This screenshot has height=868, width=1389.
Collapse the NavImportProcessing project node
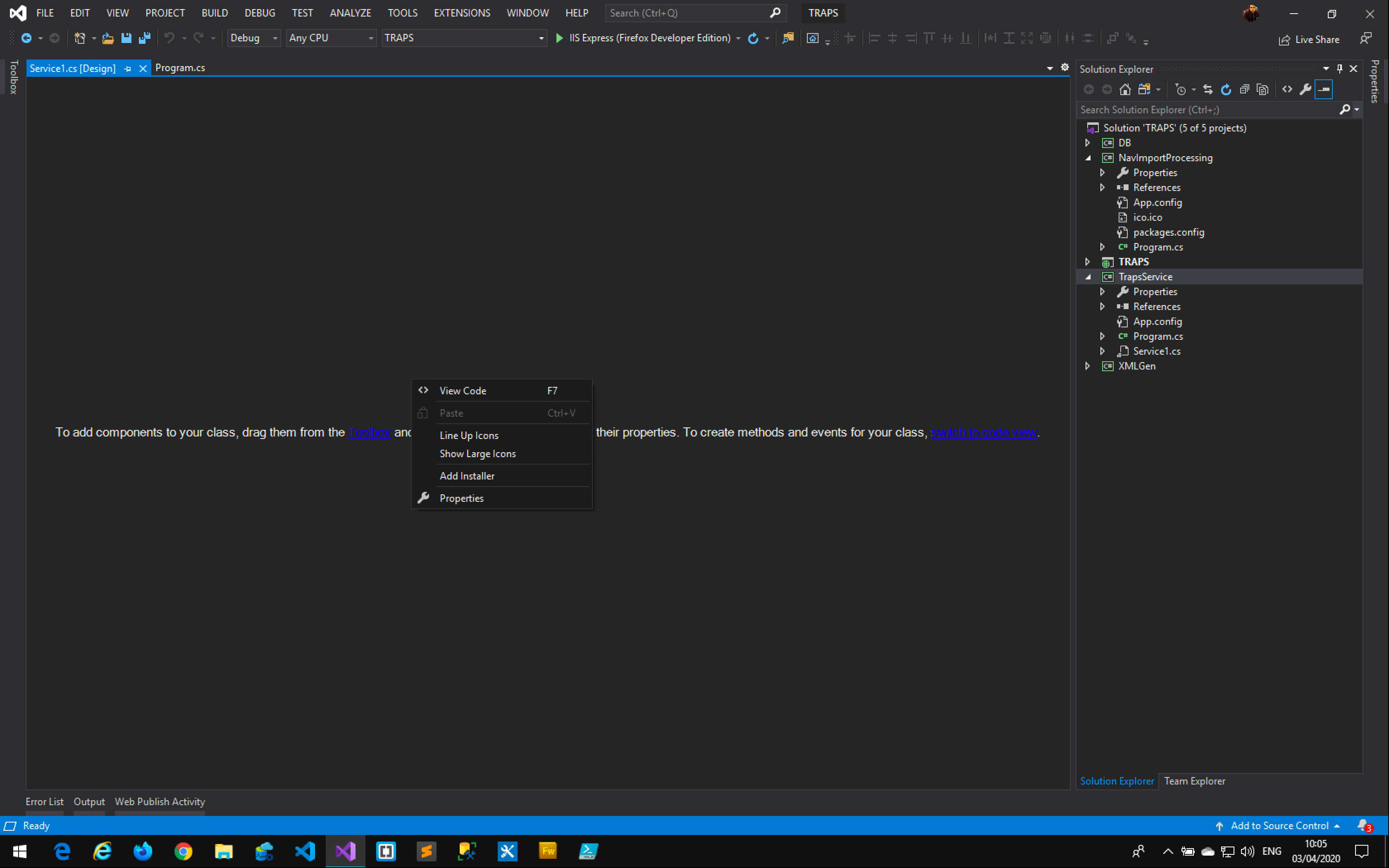coord(1088,157)
